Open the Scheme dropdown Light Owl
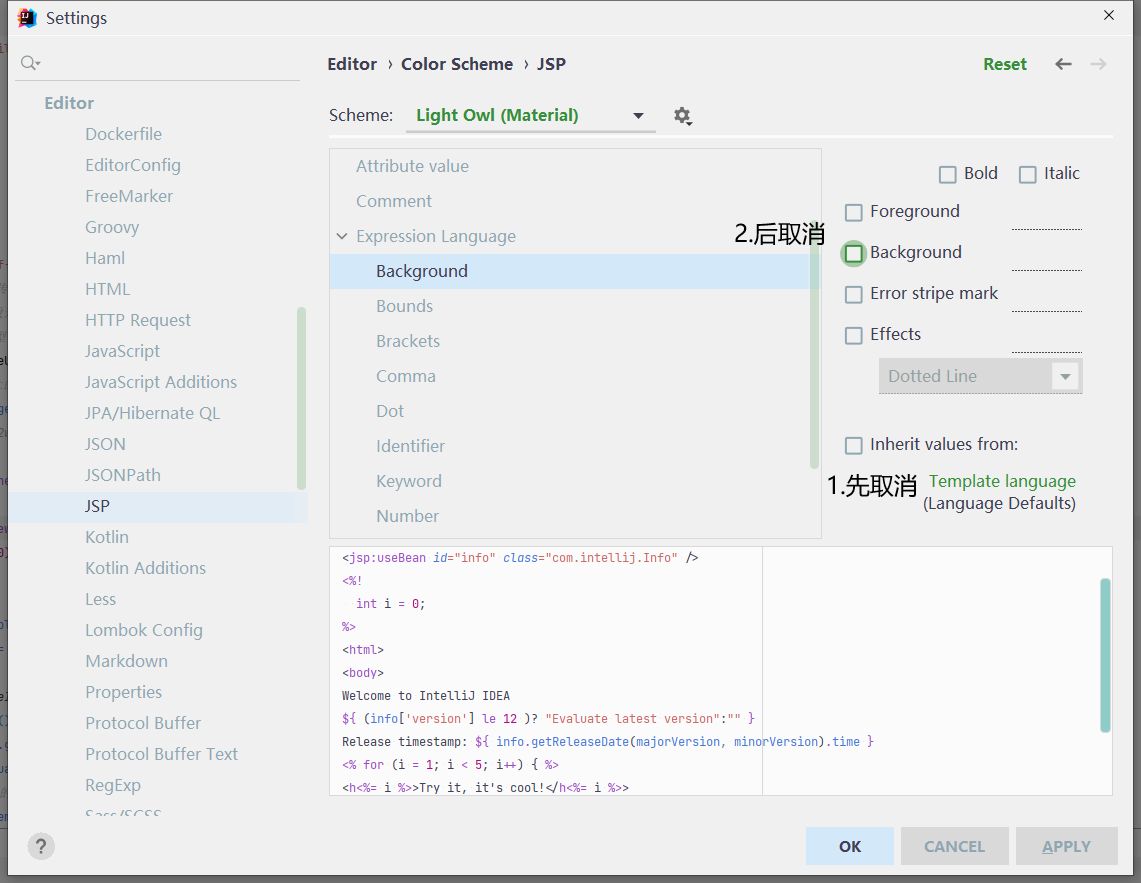 coord(530,116)
